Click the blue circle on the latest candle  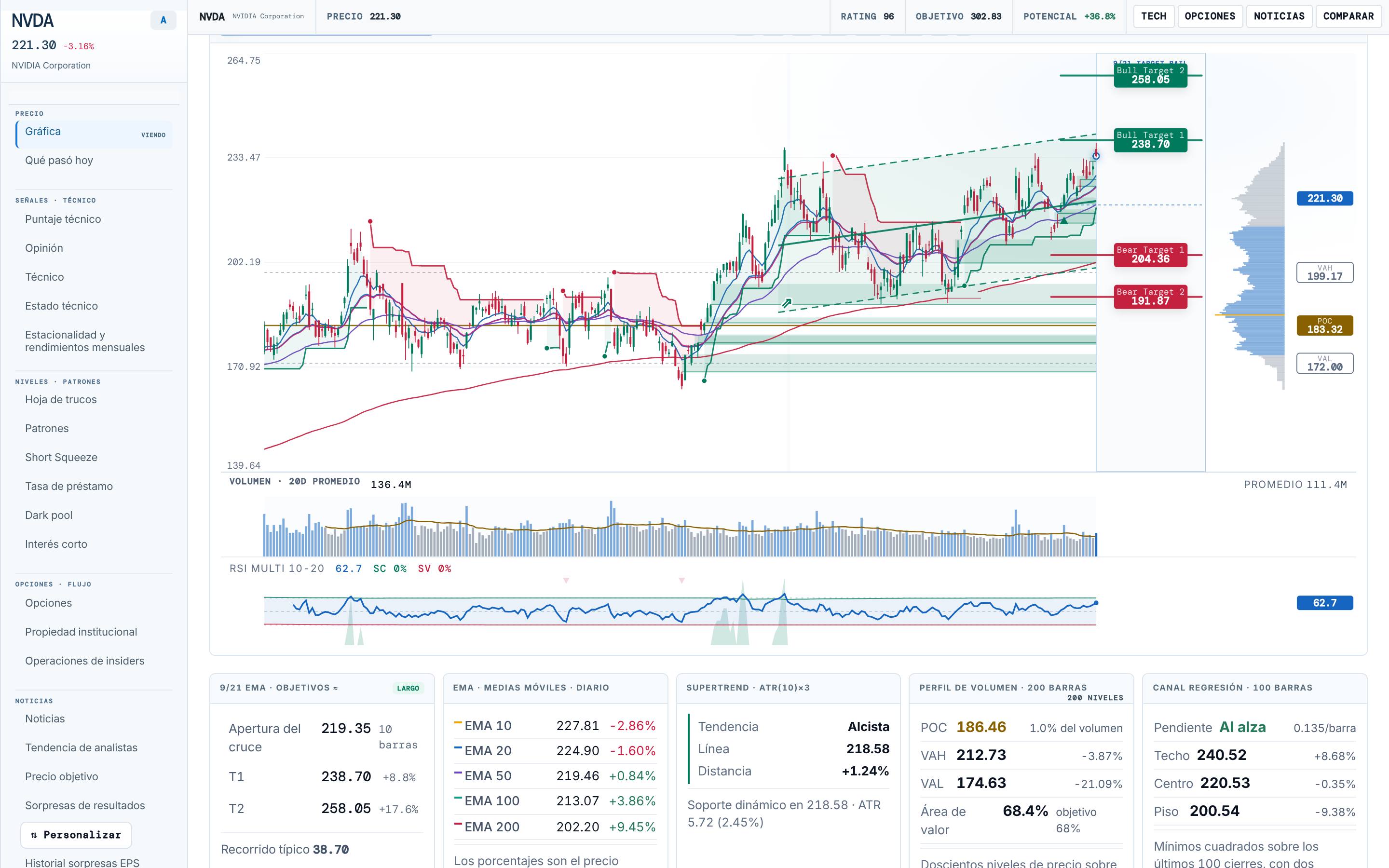point(1096,156)
